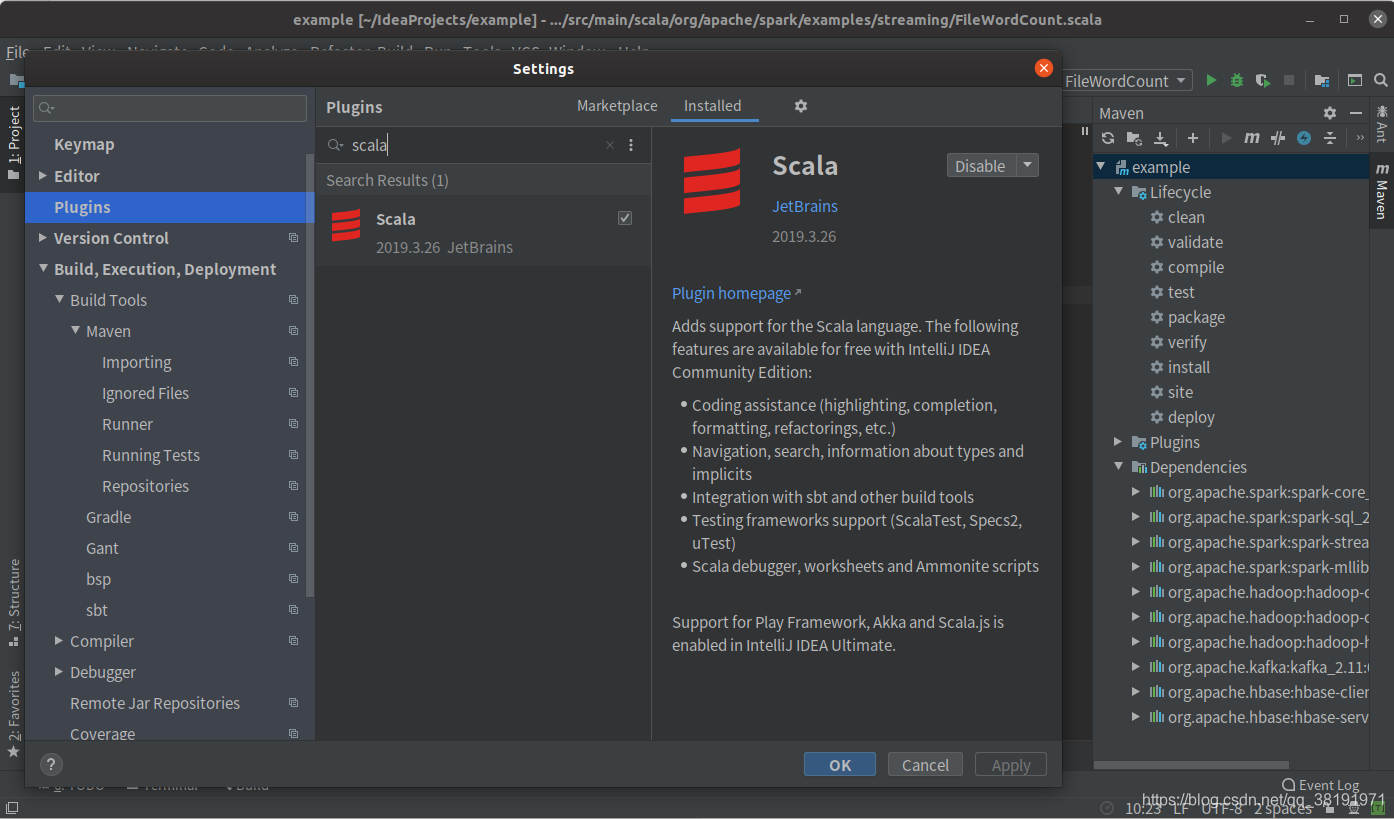1394x819 pixels.
Task: Expand org.apache.kafka:kafka_2.11 dependency
Action: 1136,667
